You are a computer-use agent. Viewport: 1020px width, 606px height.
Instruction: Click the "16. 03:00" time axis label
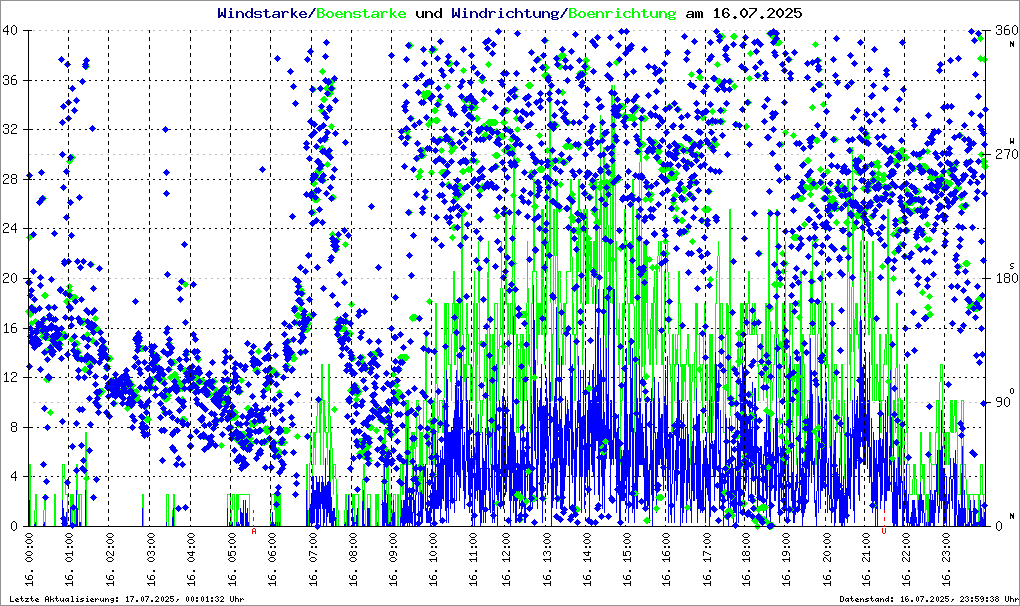[x=150, y=559]
